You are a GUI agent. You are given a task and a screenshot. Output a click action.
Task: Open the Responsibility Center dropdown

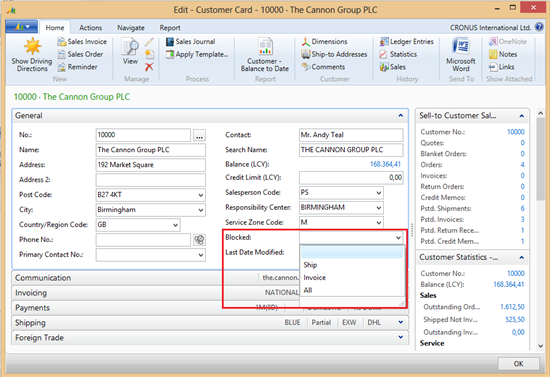click(x=378, y=208)
